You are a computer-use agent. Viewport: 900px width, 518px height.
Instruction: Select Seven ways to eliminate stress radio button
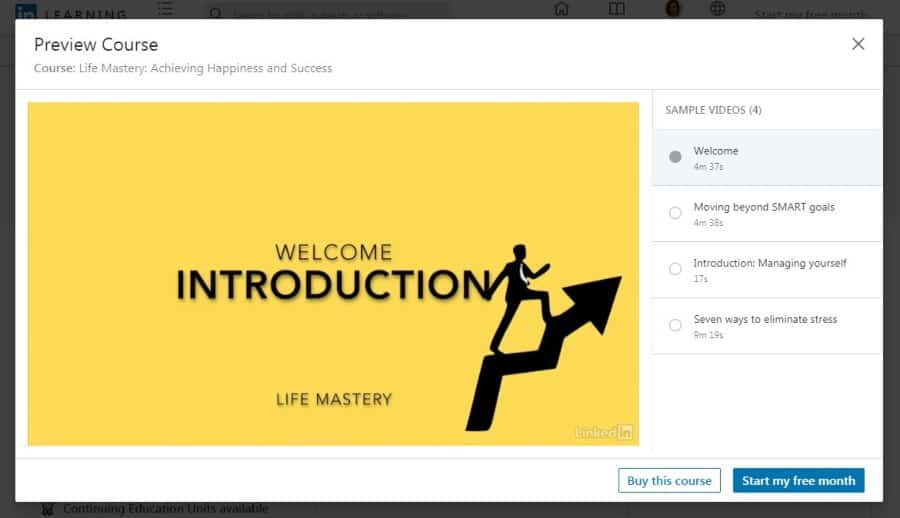[675, 325]
